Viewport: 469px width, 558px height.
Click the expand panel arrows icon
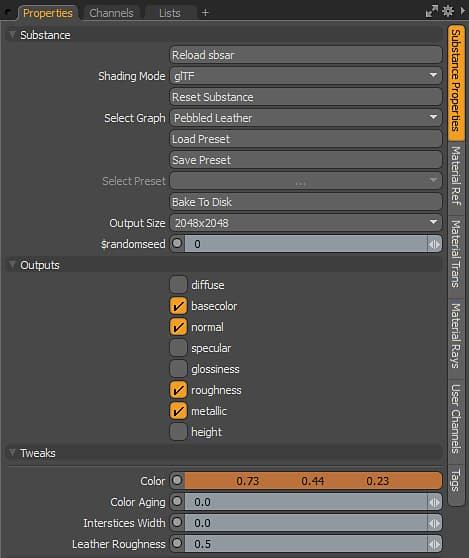click(x=432, y=11)
